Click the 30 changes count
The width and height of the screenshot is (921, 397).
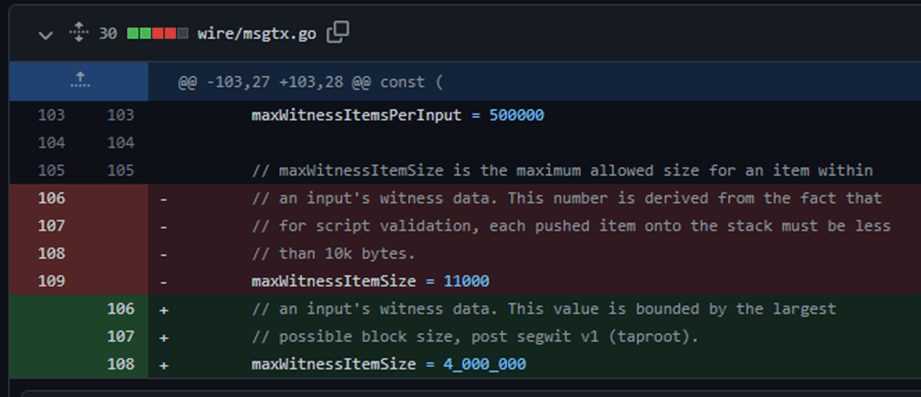pyautogui.click(x=107, y=34)
